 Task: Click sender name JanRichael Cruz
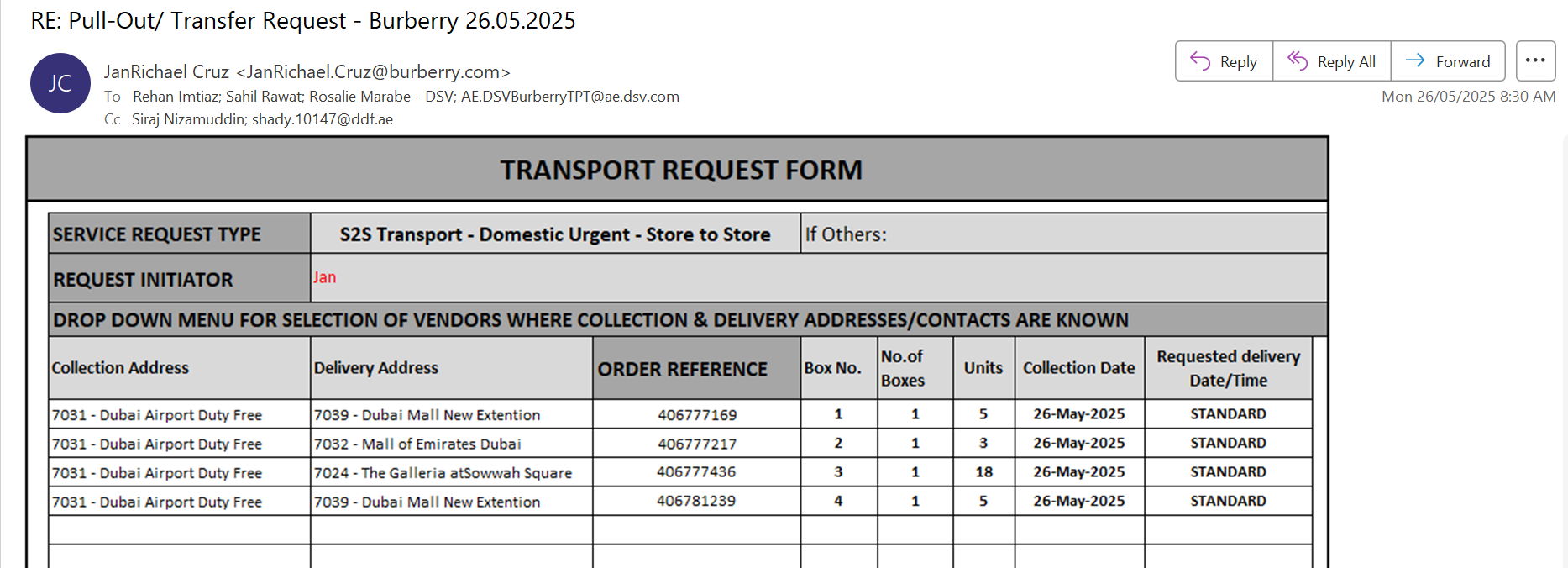[166, 72]
